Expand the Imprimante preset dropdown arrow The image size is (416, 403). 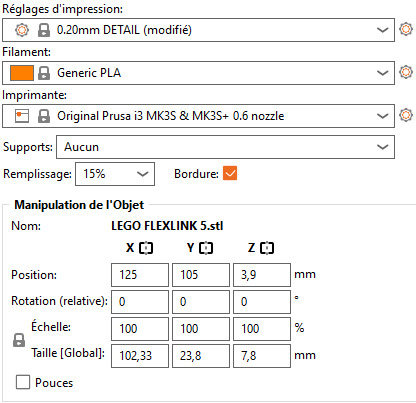tap(382, 116)
